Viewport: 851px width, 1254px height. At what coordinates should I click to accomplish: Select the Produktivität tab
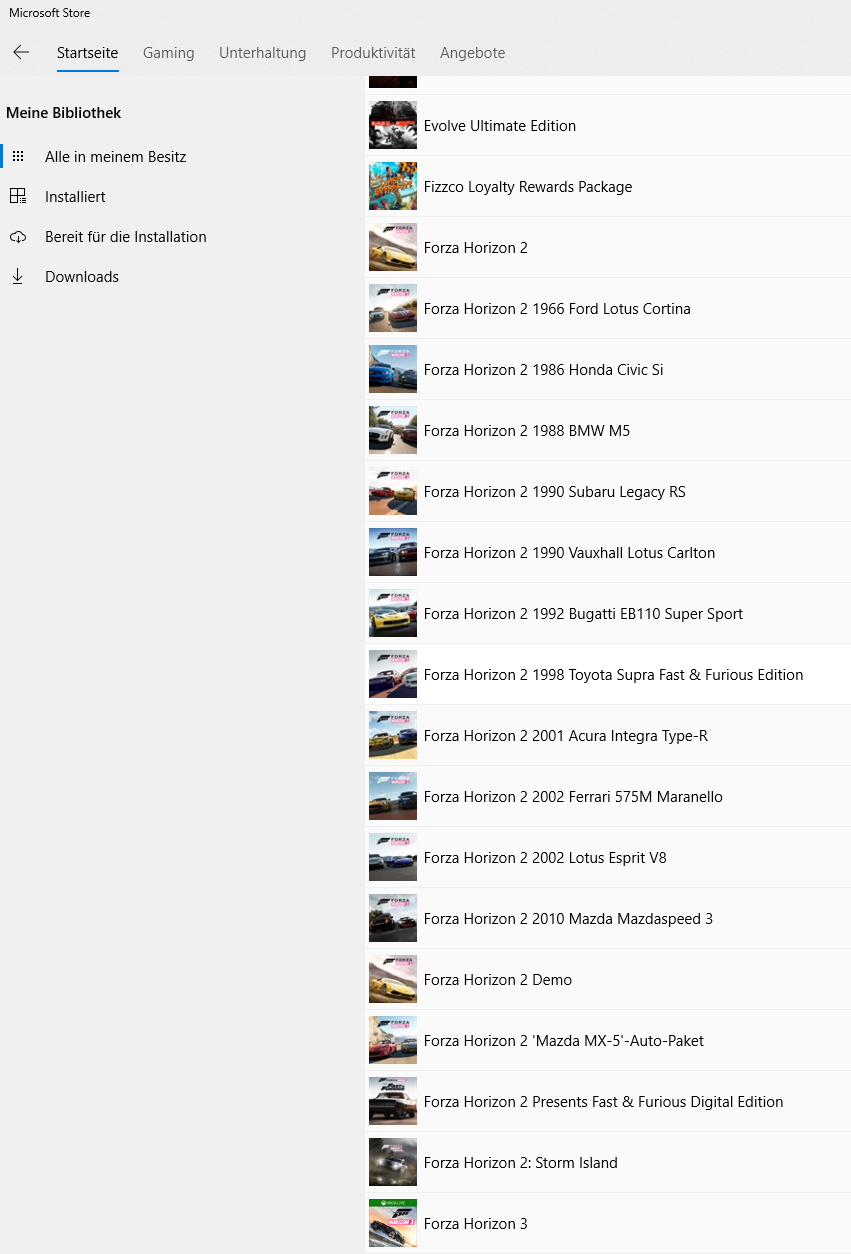(373, 53)
